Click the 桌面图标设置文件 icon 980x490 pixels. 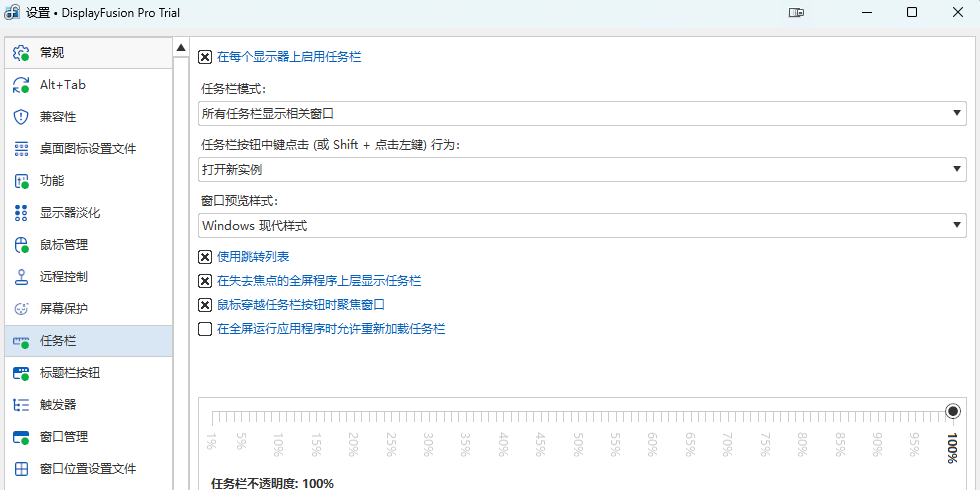pyautogui.click(x=21, y=149)
